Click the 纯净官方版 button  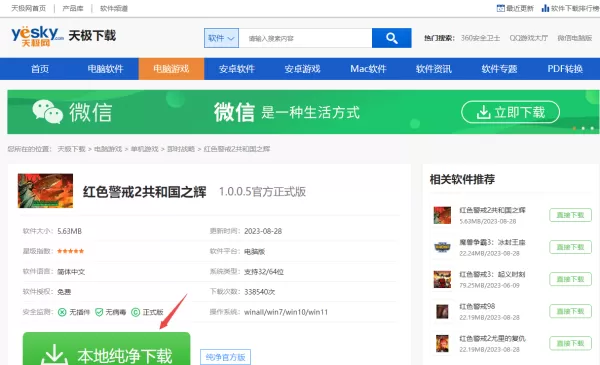point(225,357)
